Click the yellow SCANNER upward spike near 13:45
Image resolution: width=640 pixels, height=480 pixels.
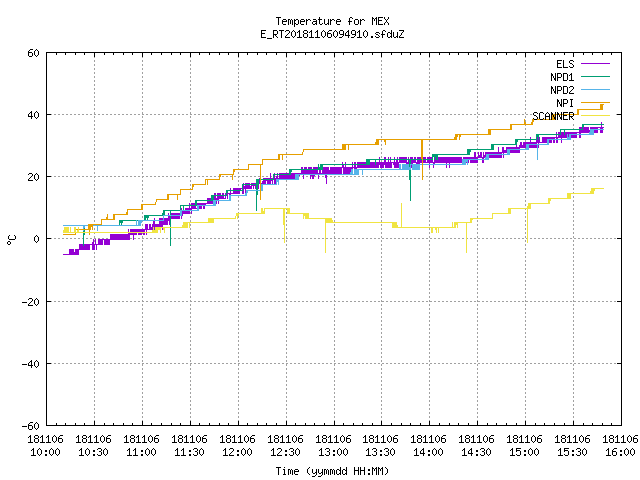(x=402, y=215)
